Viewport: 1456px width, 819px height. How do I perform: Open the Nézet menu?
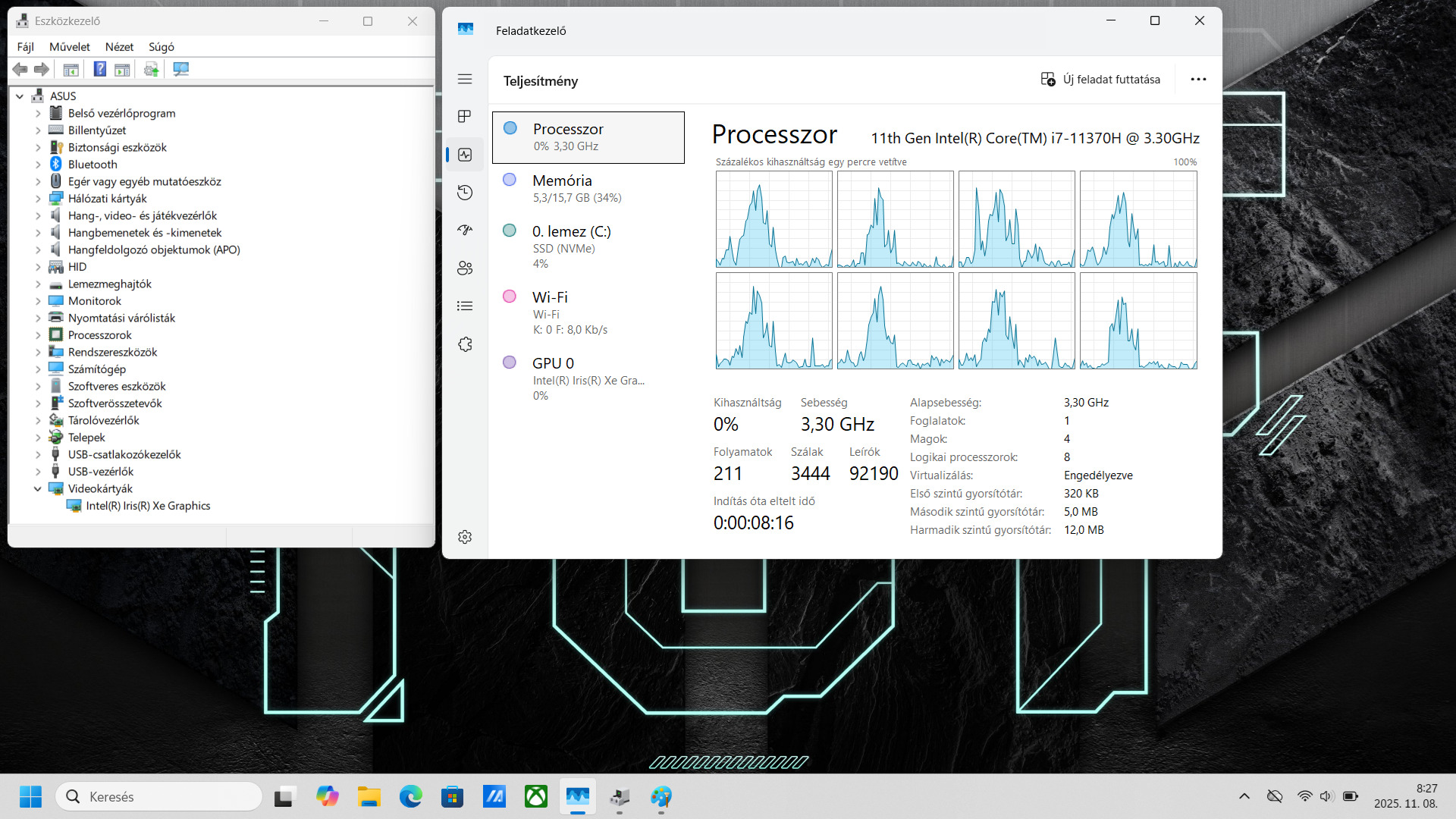[119, 47]
